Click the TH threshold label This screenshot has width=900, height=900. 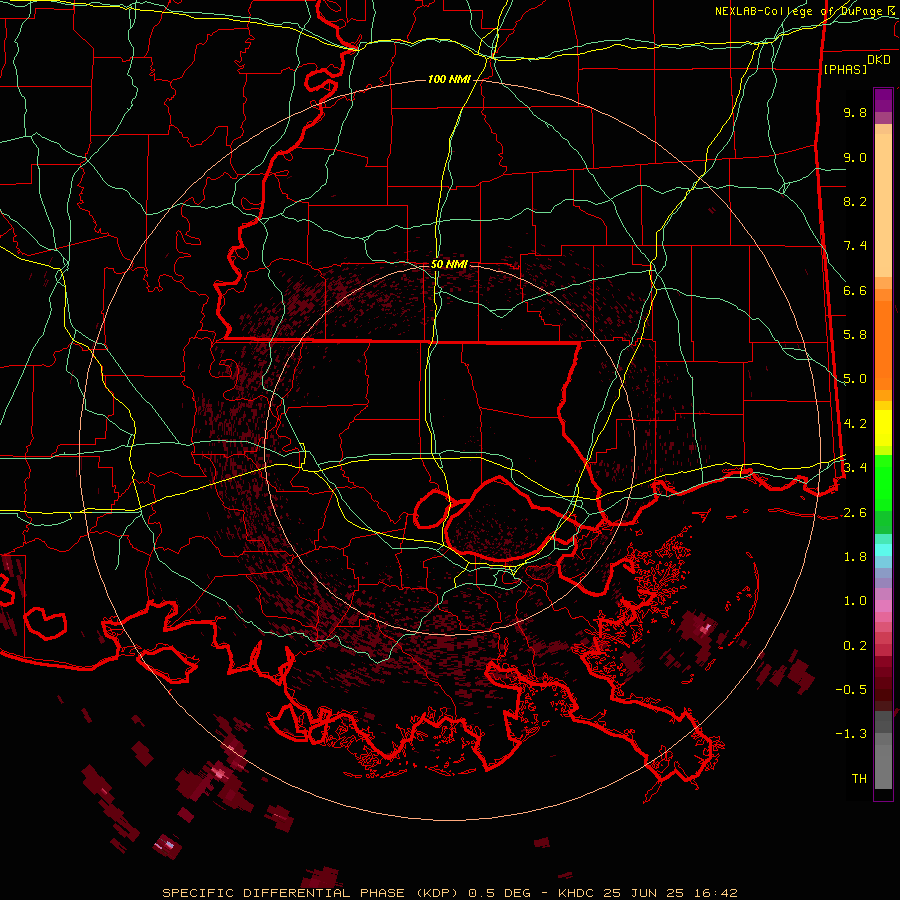[859, 779]
